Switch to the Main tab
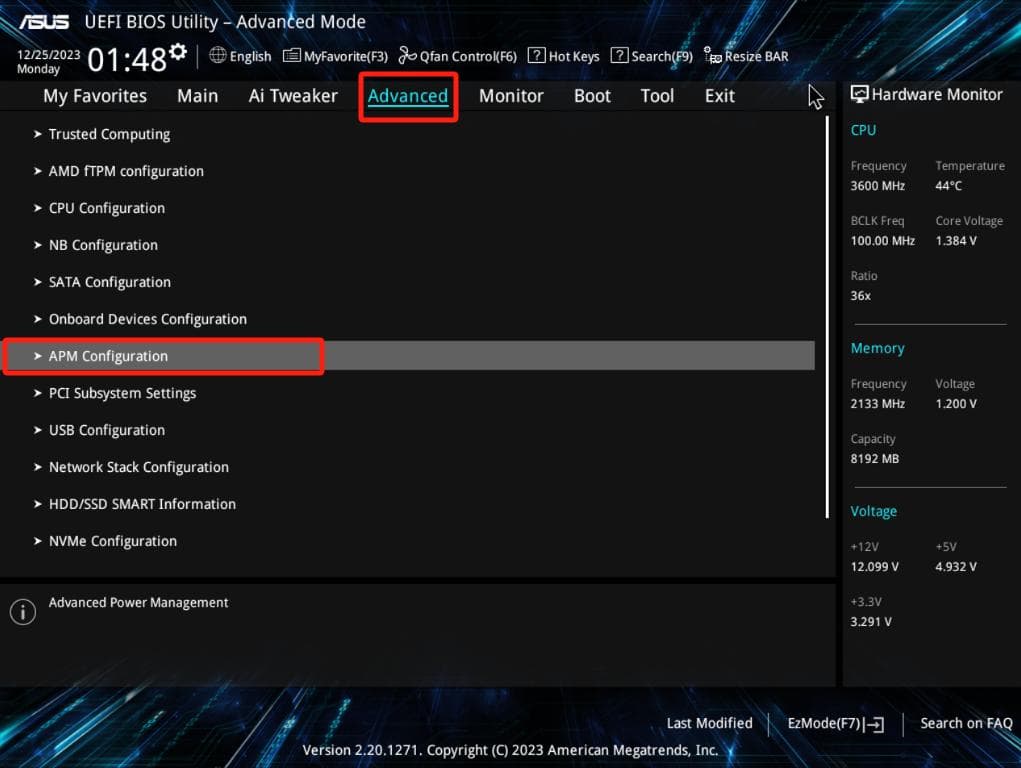Viewport: 1021px width, 768px height. [197, 96]
